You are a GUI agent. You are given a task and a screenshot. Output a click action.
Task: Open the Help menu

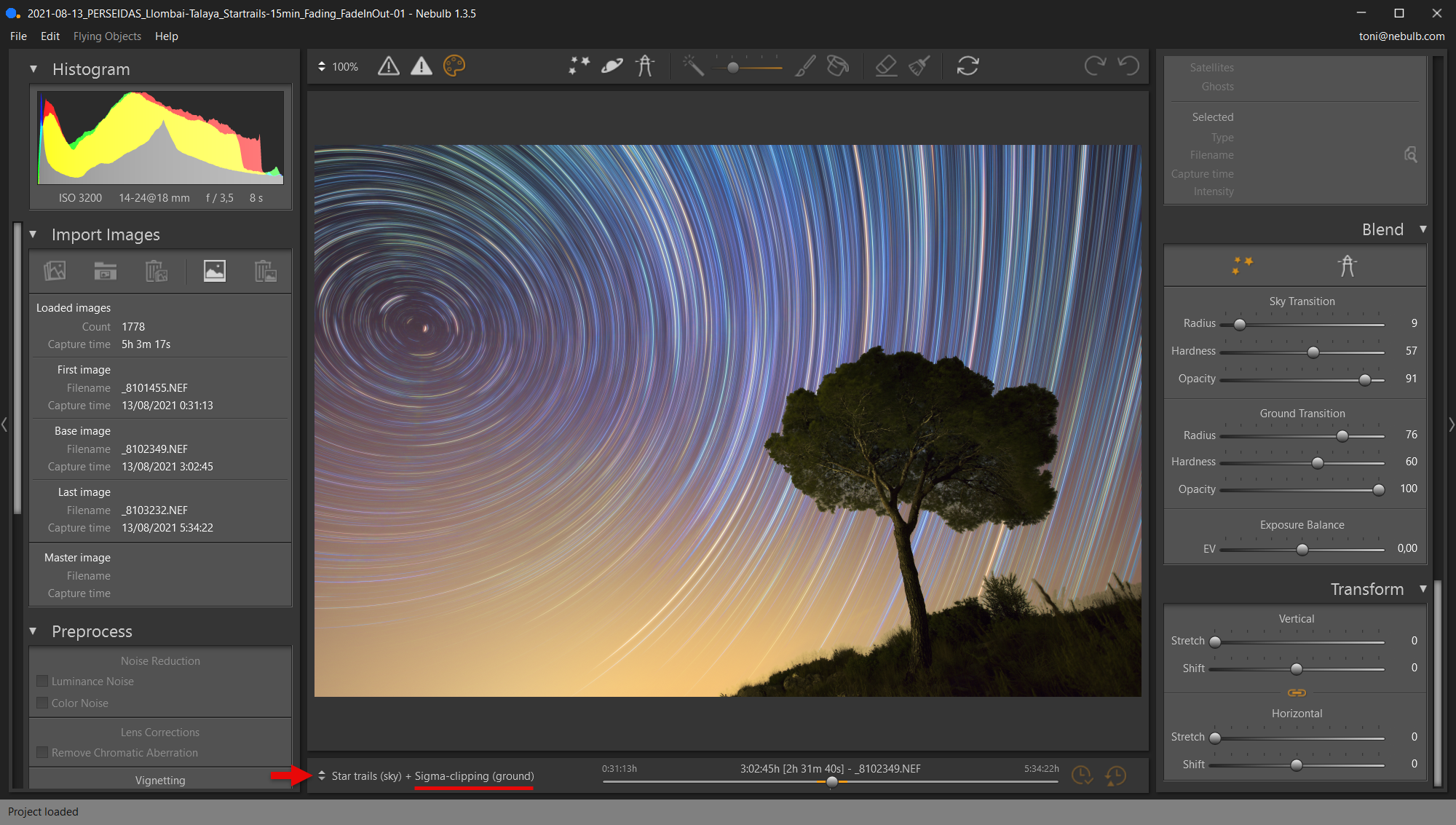tap(167, 36)
